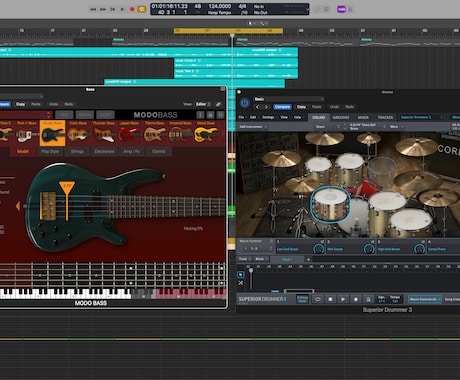
Task: Open Block dropdown in song track area
Action: click(x=262, y=259)
